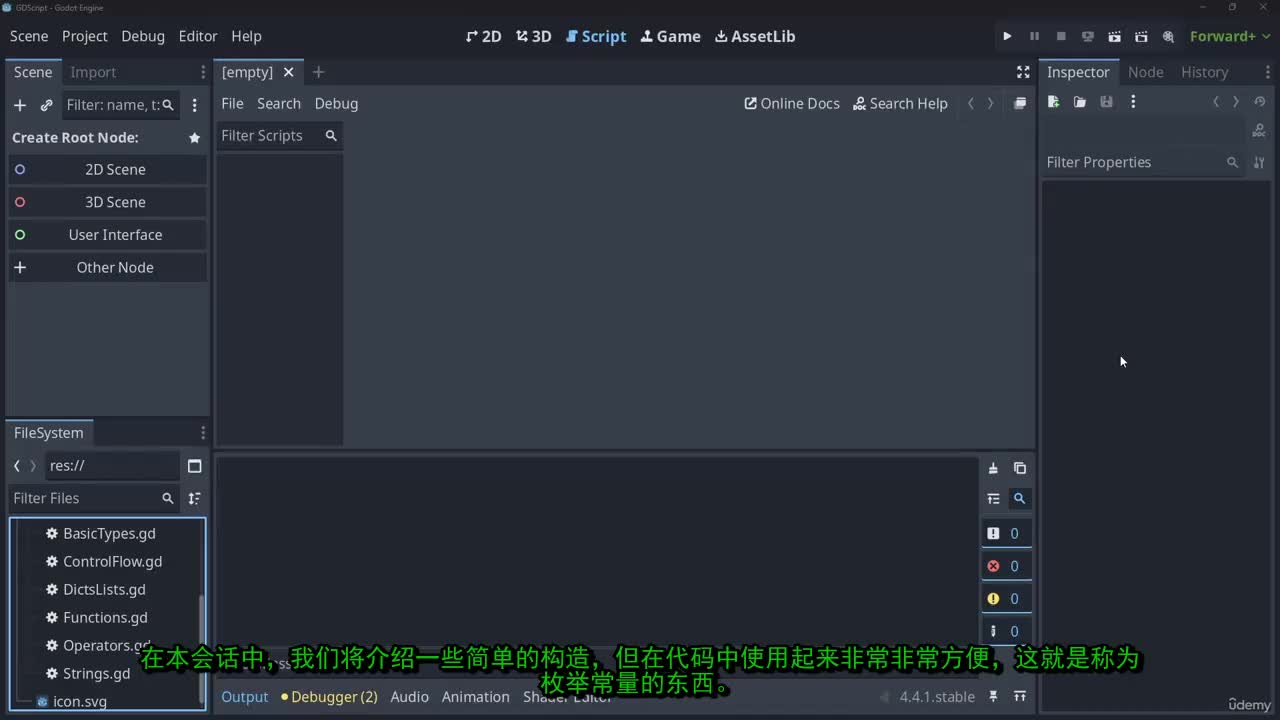Screen dimensions: 1280x720
Task: Open the Debugger (2) bottom panel
Action: click(x=329, y=697)
